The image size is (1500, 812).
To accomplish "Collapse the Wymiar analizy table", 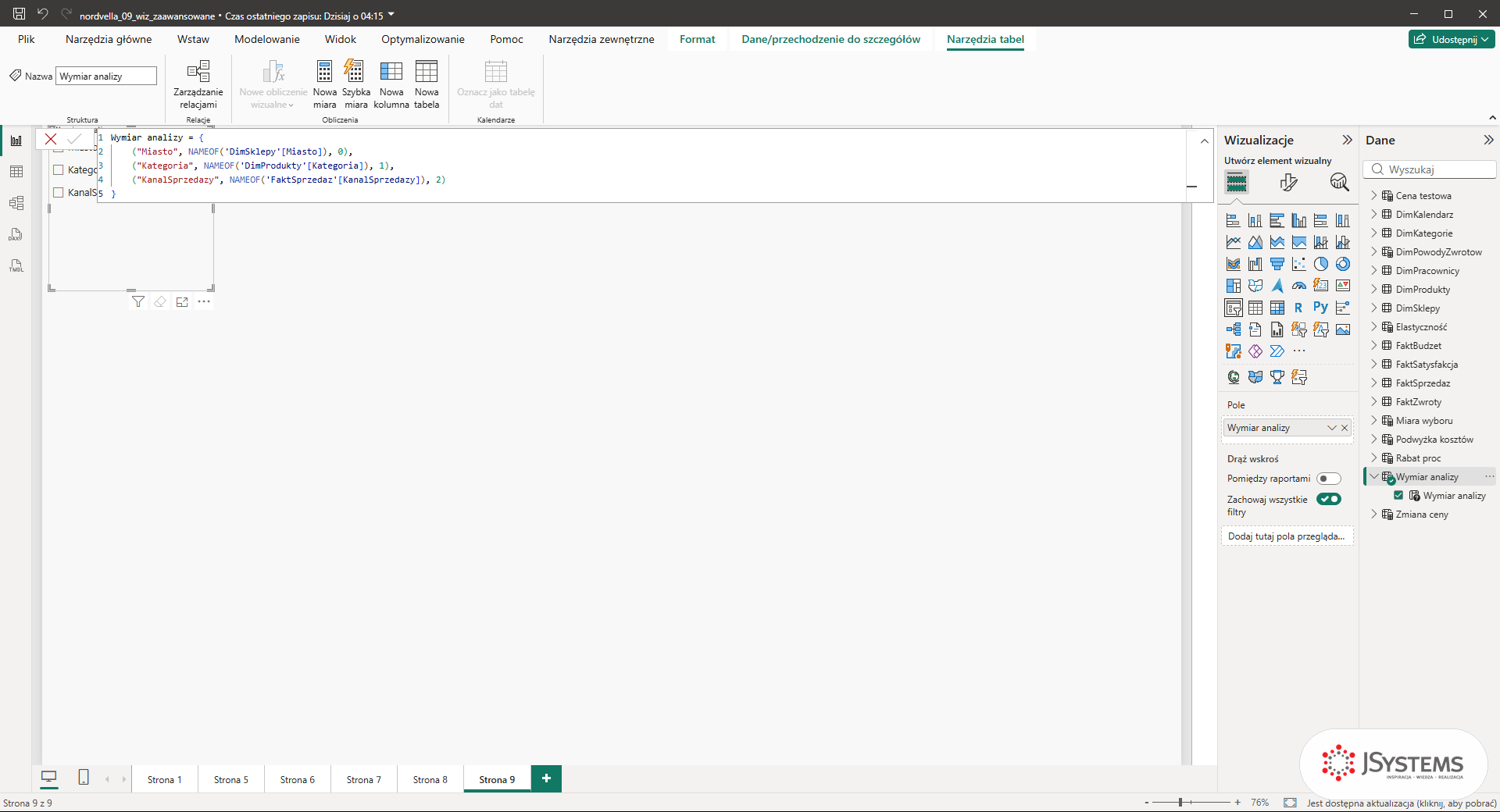I will [x=1374, y=477].
